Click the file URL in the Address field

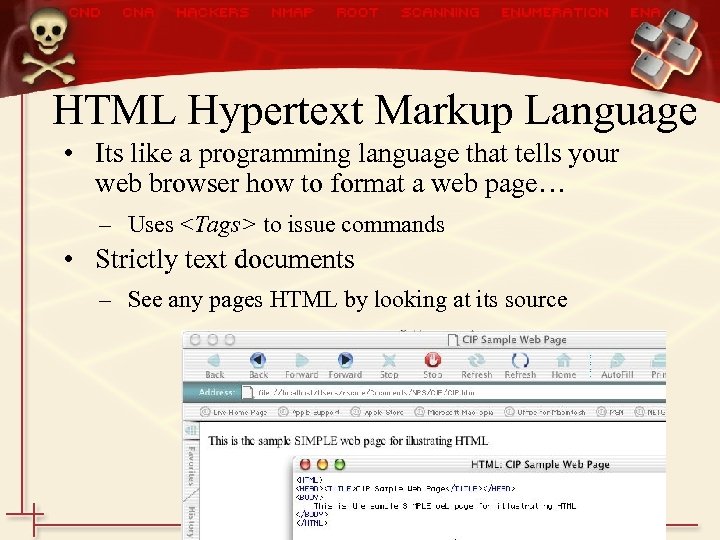(x=366, y=393)
